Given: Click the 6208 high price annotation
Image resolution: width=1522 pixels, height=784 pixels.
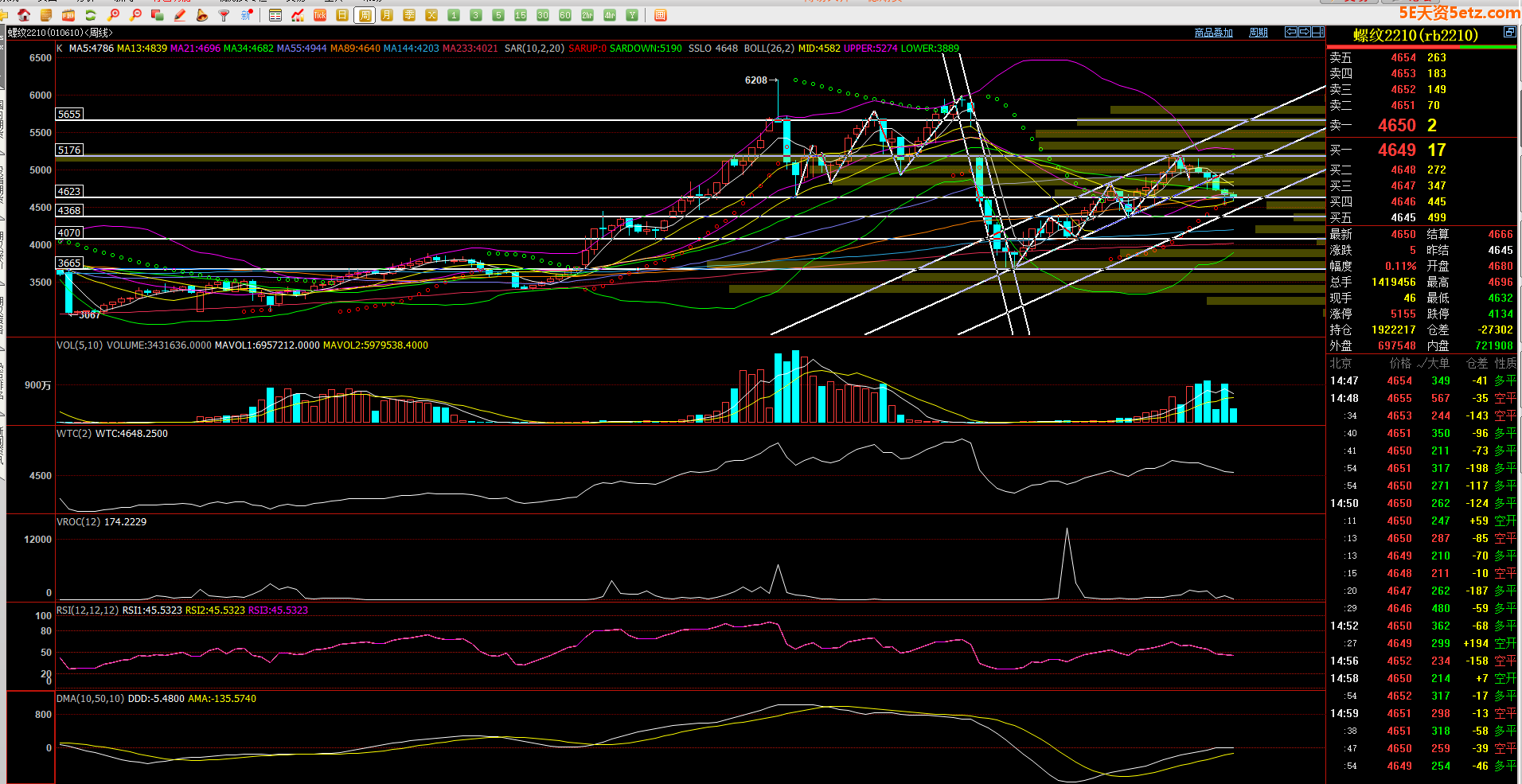Looking at the screenshot, I should click(756, 80).
